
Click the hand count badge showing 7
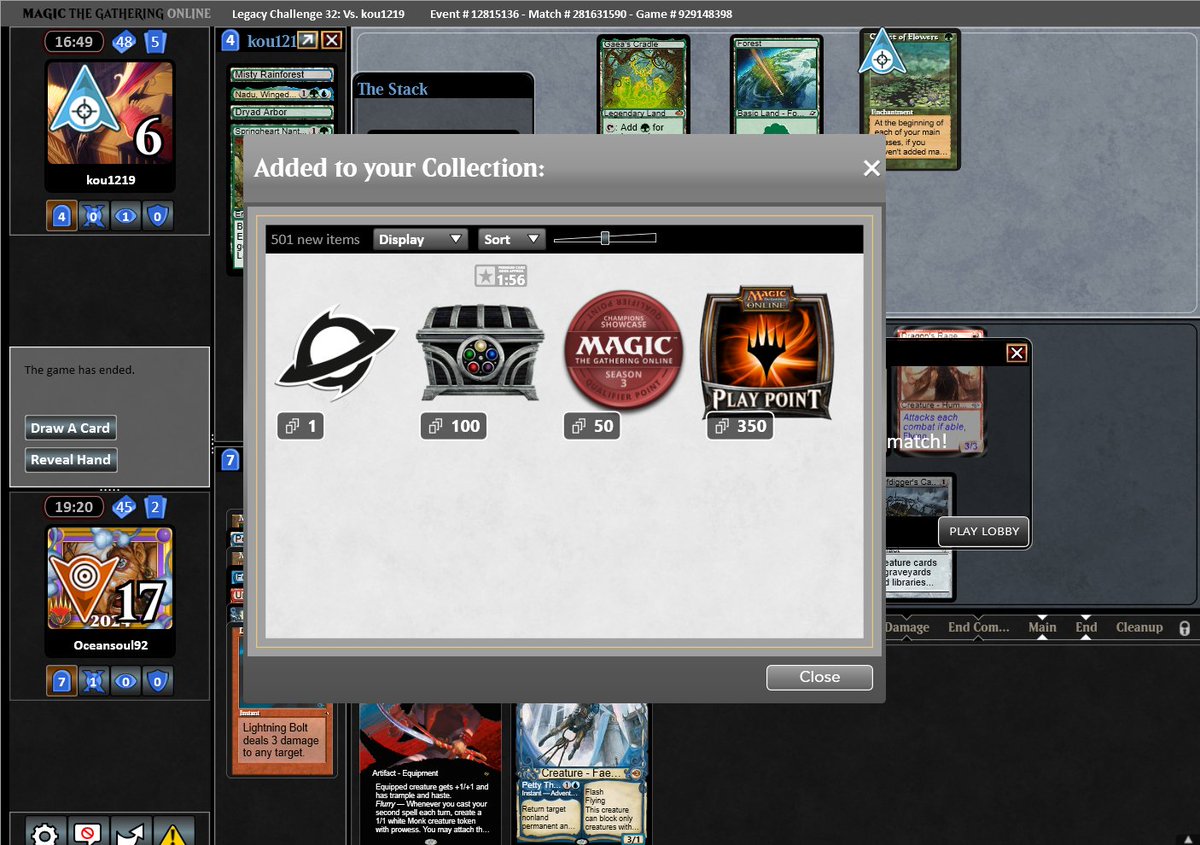pyautogui.click(x=230, y=460)
